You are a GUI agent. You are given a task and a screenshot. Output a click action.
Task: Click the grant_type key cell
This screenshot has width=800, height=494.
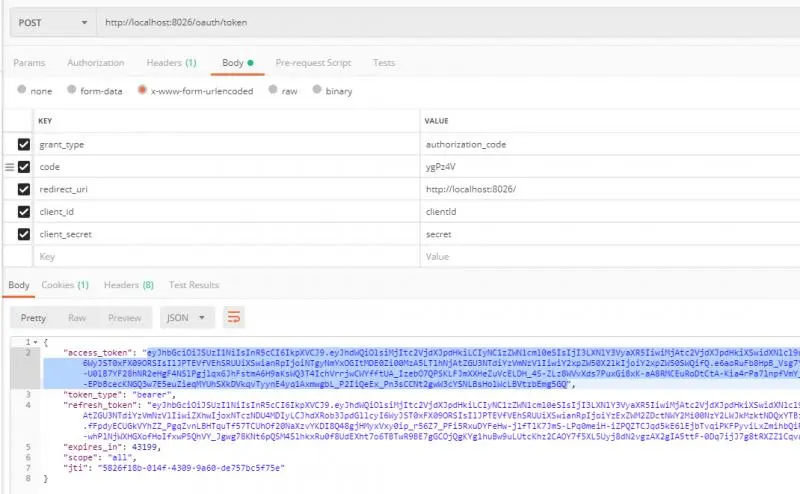tap(227, 144)
